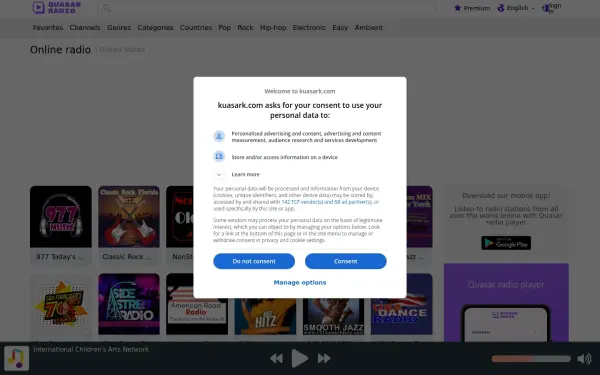Open the English language dropdown
This screenshot has width=600, height=375.
(515, 8)
